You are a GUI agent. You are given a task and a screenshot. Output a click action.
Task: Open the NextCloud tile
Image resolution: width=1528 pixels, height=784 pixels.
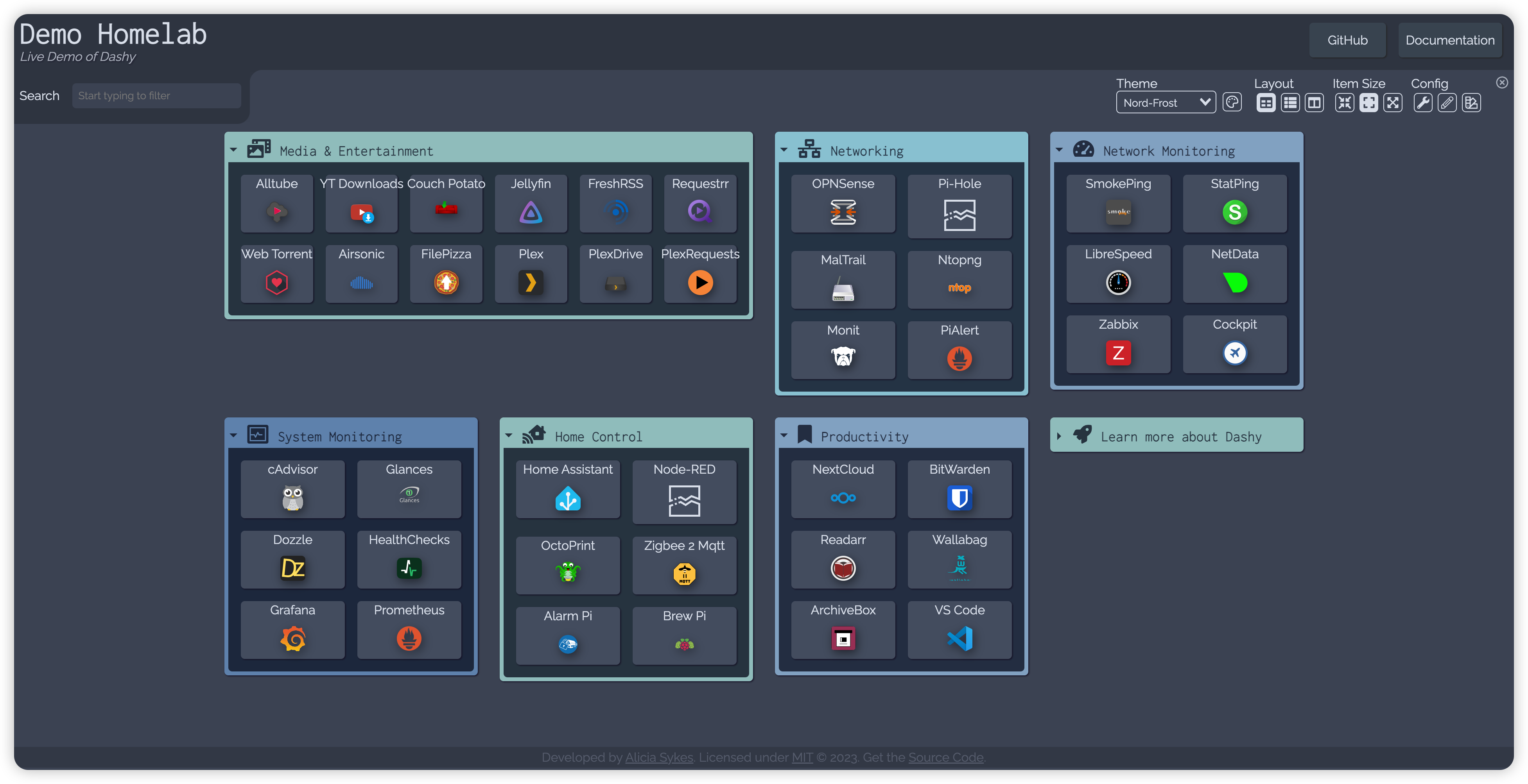(843, 489)
